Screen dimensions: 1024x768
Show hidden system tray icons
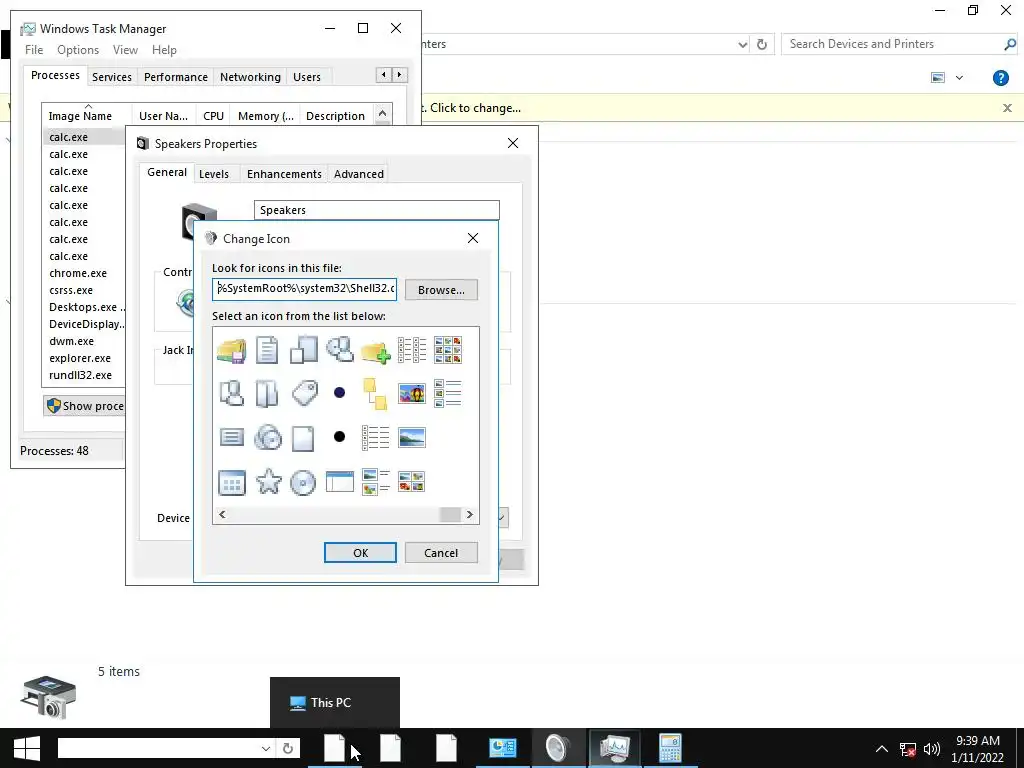[882, 748]
